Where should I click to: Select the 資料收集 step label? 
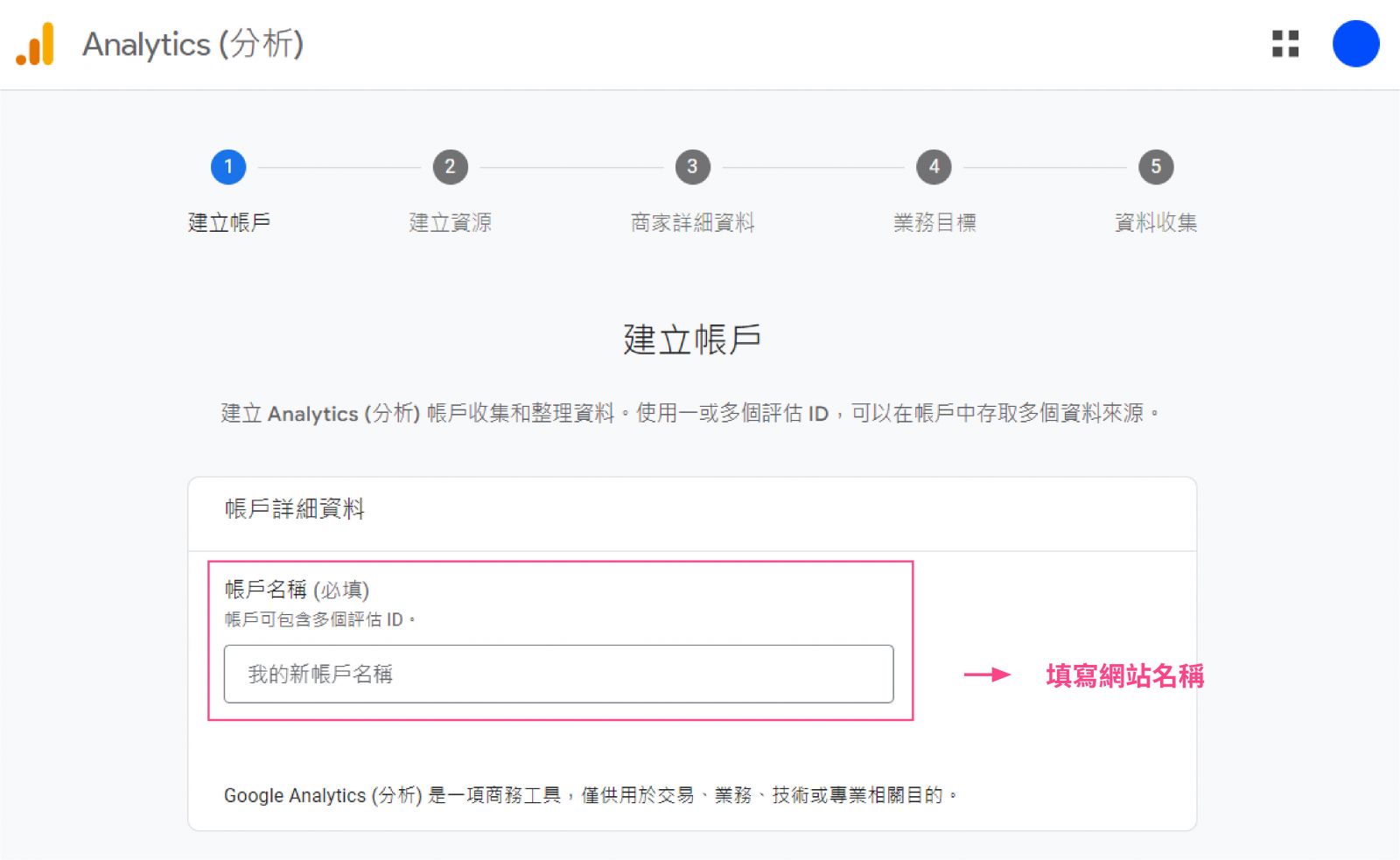[1155, 223]
